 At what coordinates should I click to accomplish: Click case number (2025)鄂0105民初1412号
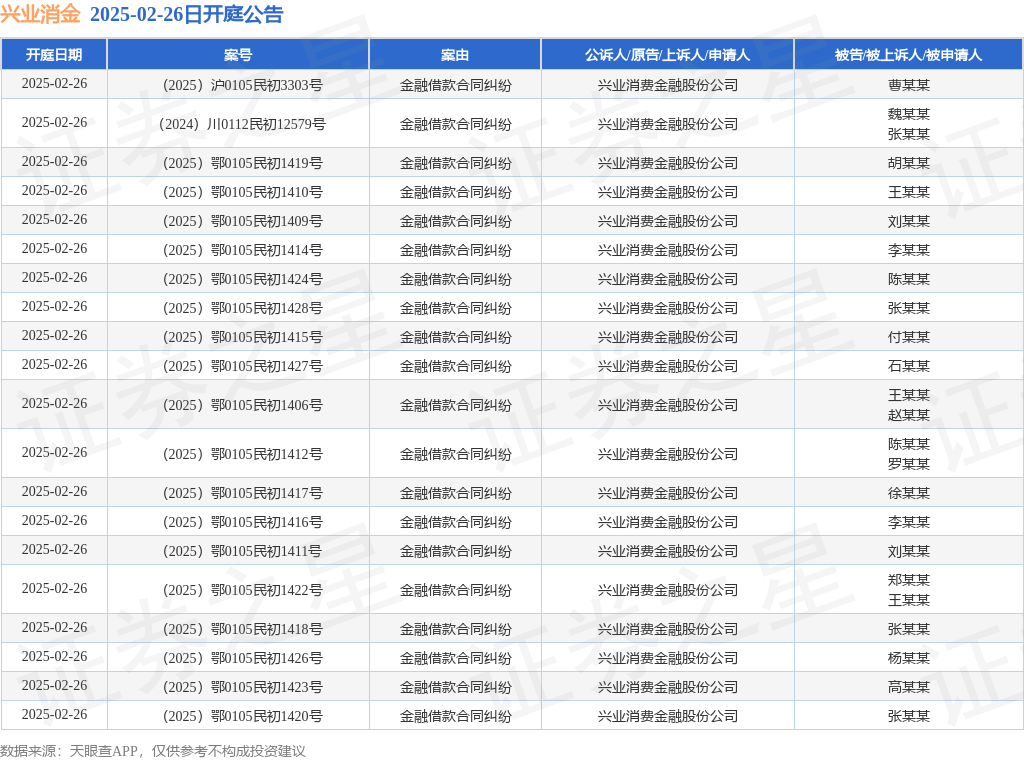[242, 454]
